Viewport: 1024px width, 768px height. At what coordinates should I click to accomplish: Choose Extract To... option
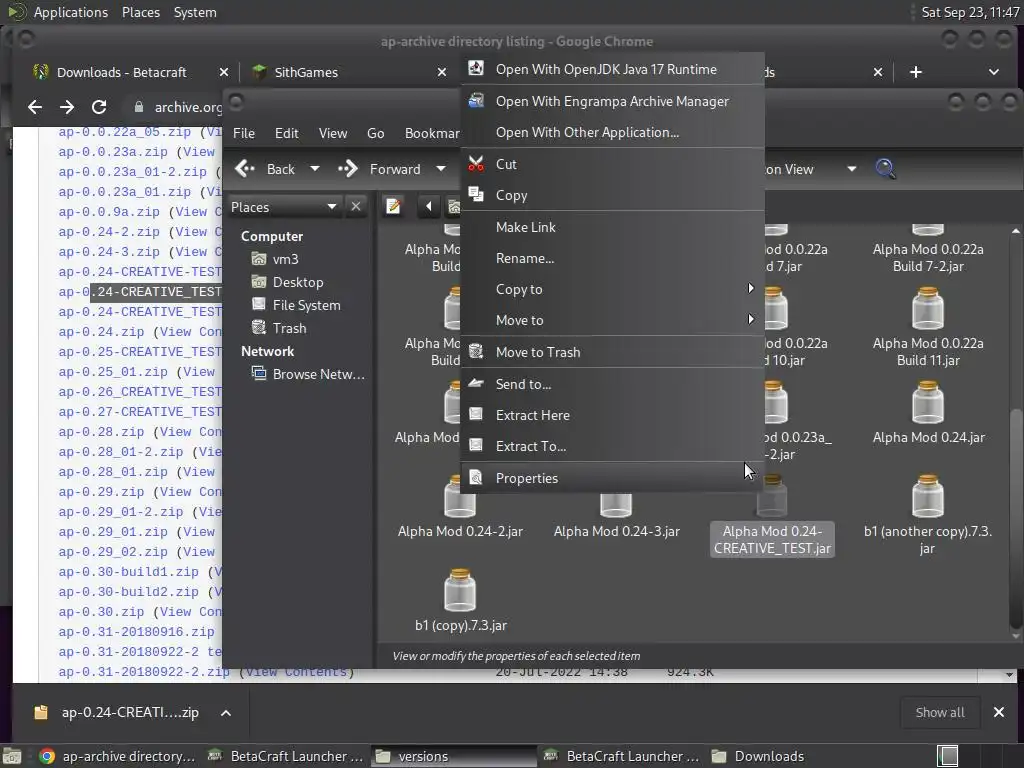pyautogui.click(x=612, y=446)
